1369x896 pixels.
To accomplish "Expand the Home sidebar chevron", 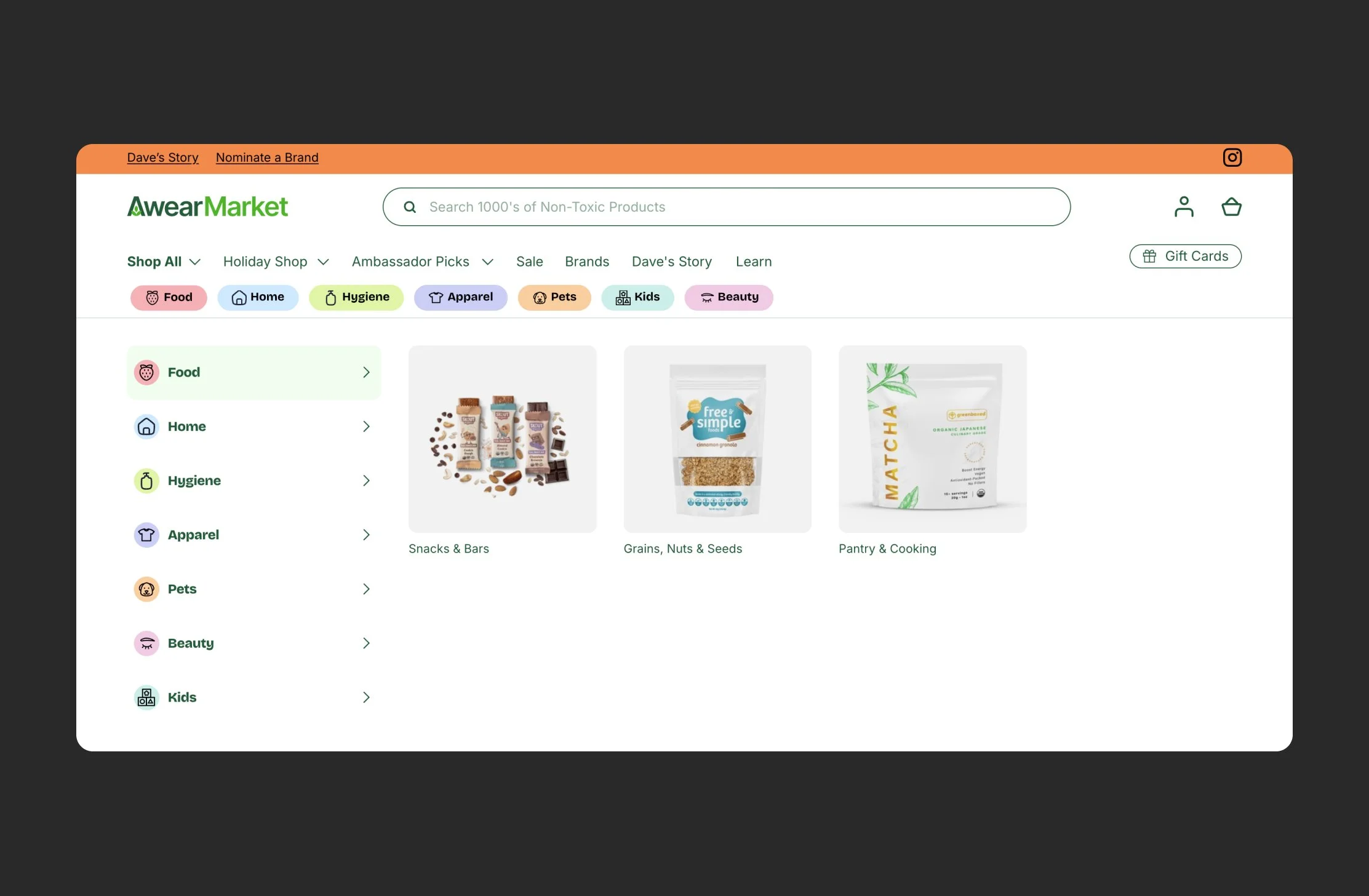I will pyautogui.click(x=366, y=426).
